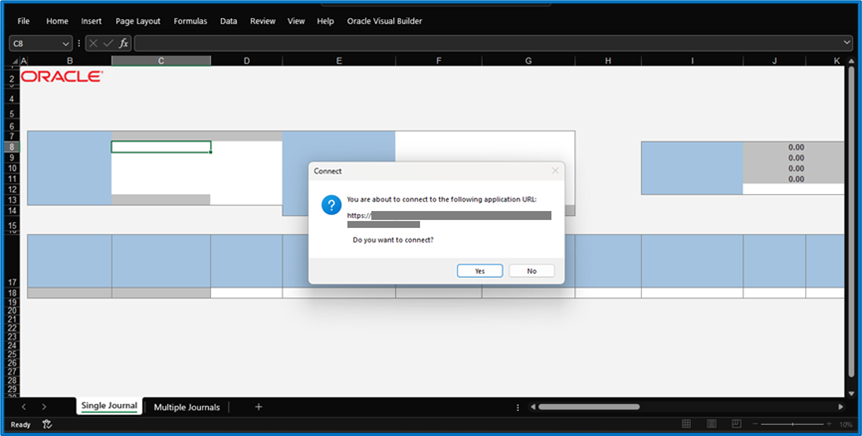The width and height of the screenshot is (862, 436).
Task: Open the Home ribbon tab
Action: 57,21
